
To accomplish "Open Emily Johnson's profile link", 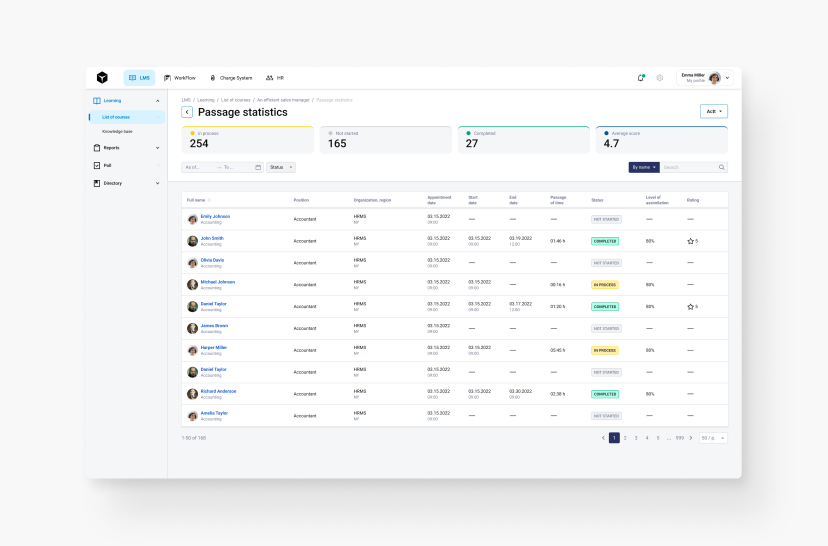I will pos(214,216).
